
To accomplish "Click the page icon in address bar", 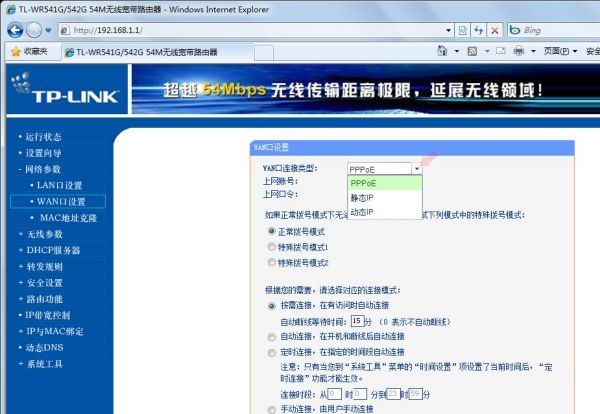I will [65, 30].
